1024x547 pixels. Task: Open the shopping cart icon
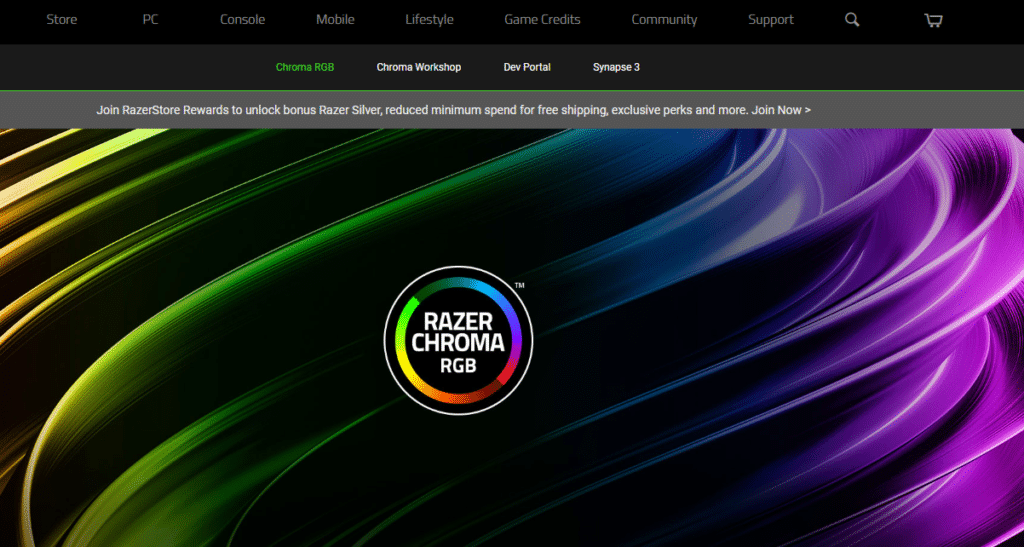pyautogui.click(x=933, y=20)
